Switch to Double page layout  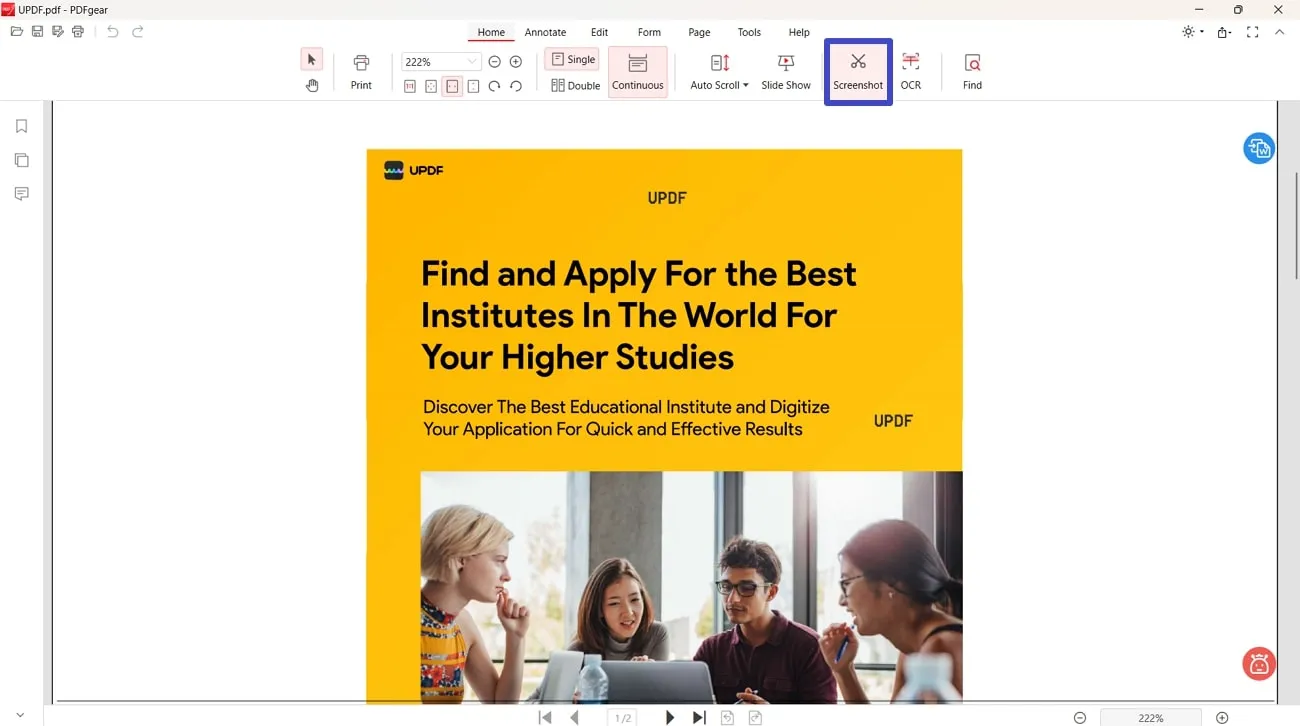(575, 85)
